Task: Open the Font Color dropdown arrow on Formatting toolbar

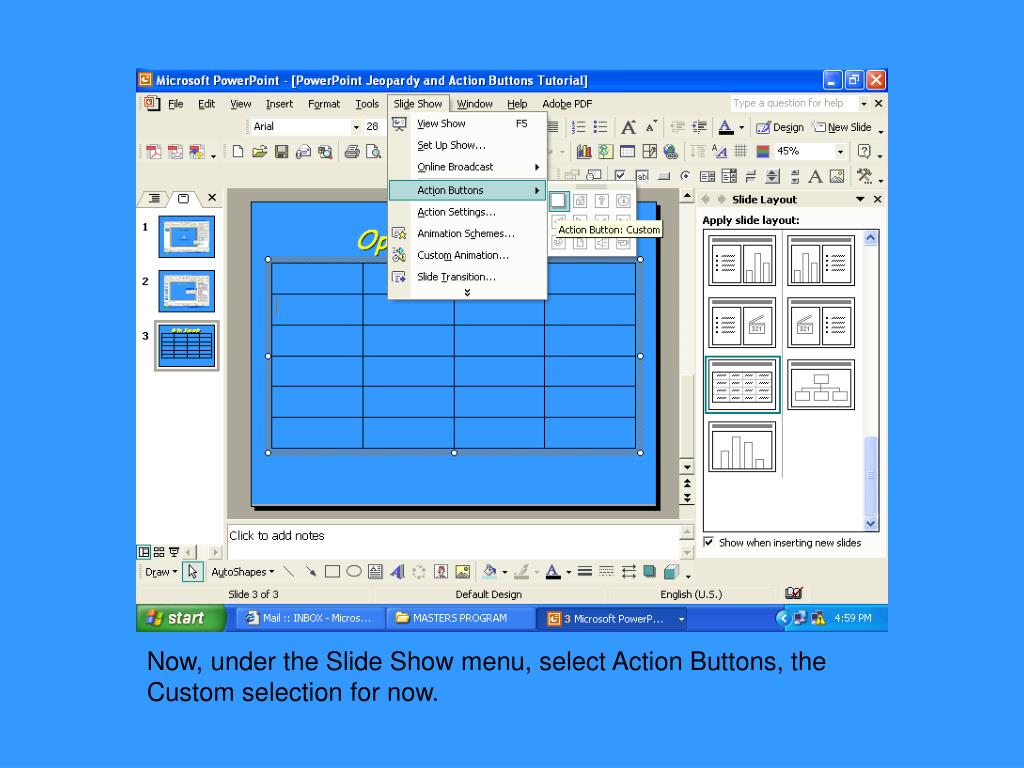Action: point(741,127)
